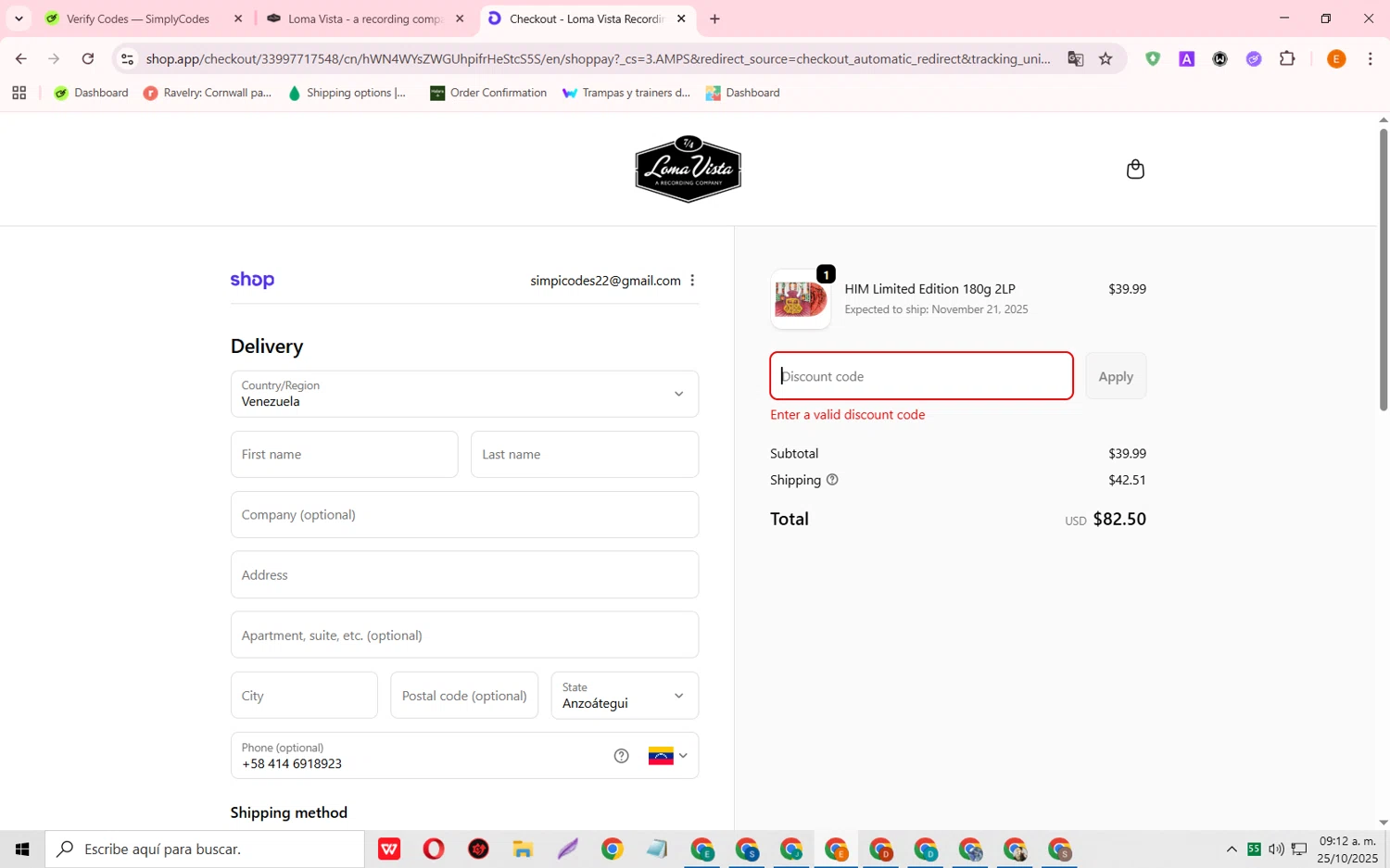Click the browser address bar URL

tap(598, 58)
